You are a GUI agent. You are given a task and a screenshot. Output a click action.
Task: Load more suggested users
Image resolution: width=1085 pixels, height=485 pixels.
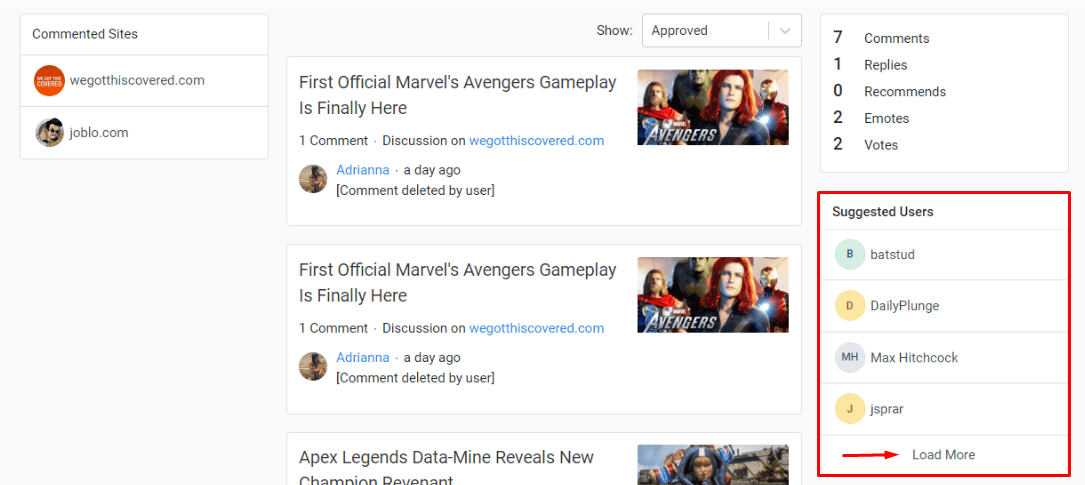[x=943, y=455]
